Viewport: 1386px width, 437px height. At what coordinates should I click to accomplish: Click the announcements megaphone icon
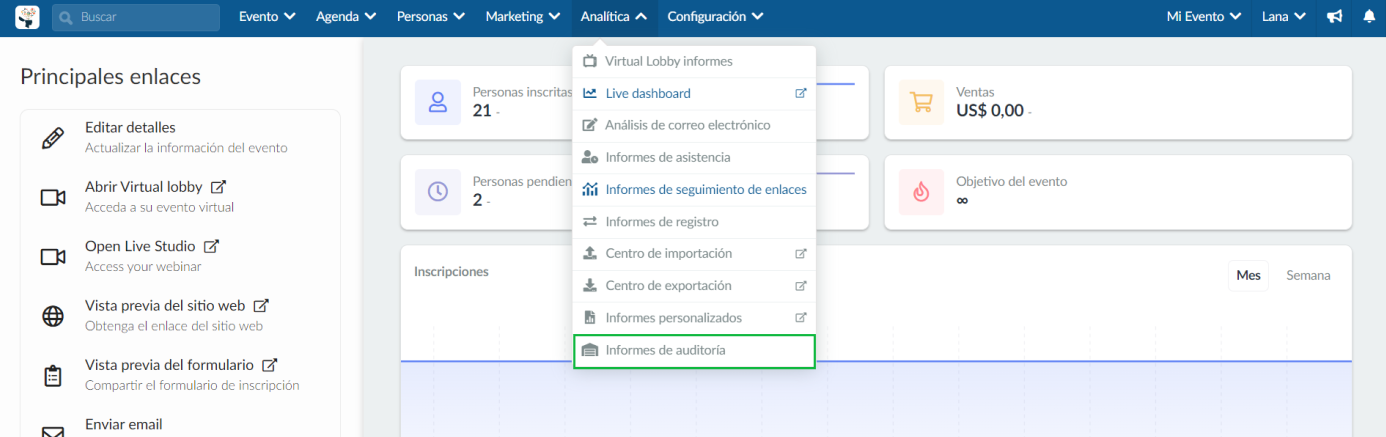click(1334, 17)
